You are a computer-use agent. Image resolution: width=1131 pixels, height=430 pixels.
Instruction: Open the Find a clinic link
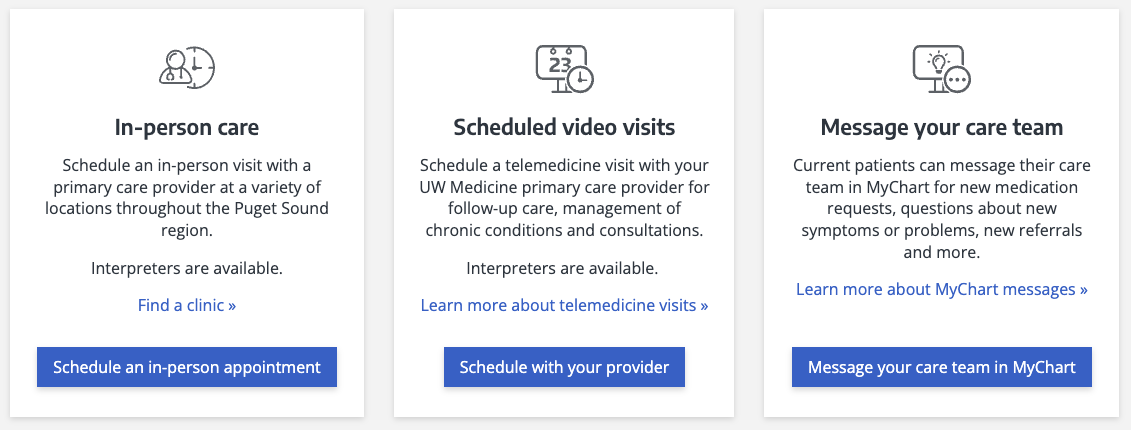pyautogui.click(x=187, y=305)
